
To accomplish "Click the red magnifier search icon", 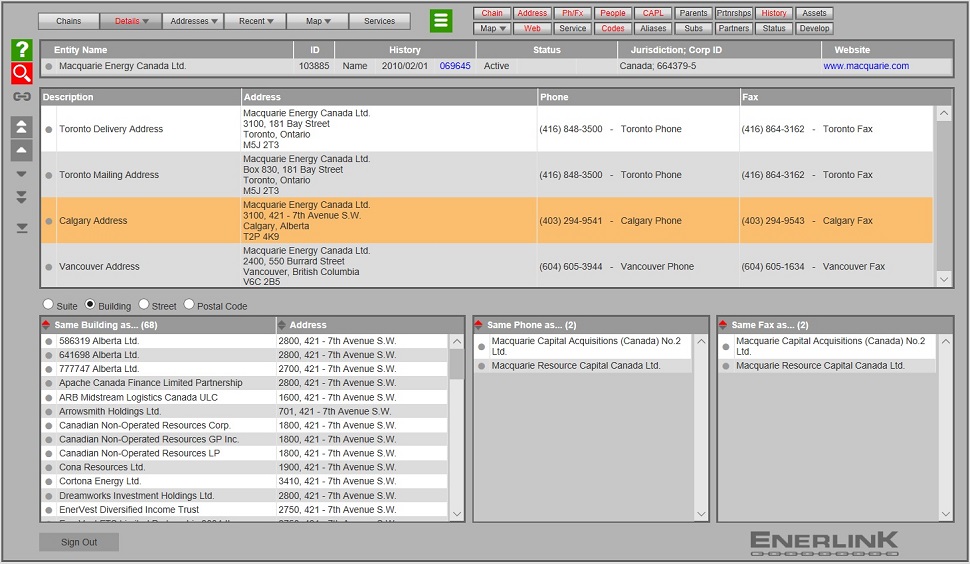I will click(x=22, y=73).
